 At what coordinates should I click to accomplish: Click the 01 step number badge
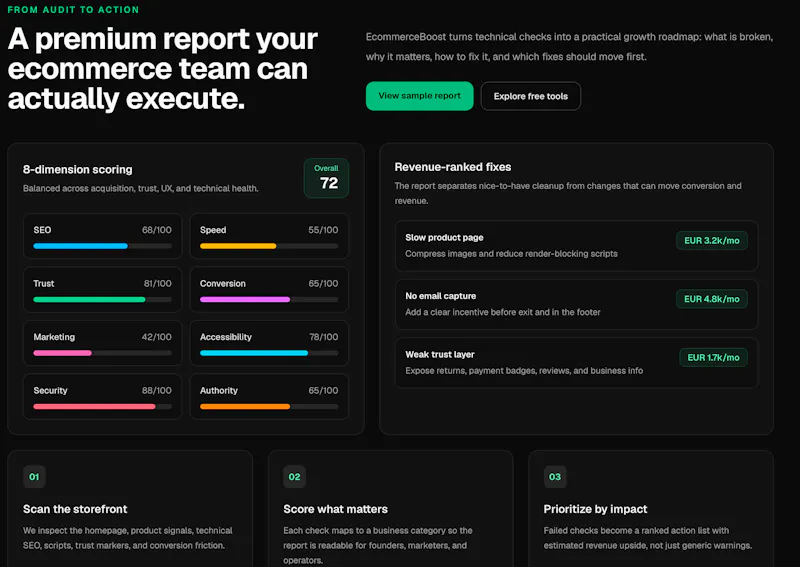click(x=34, y=477)
